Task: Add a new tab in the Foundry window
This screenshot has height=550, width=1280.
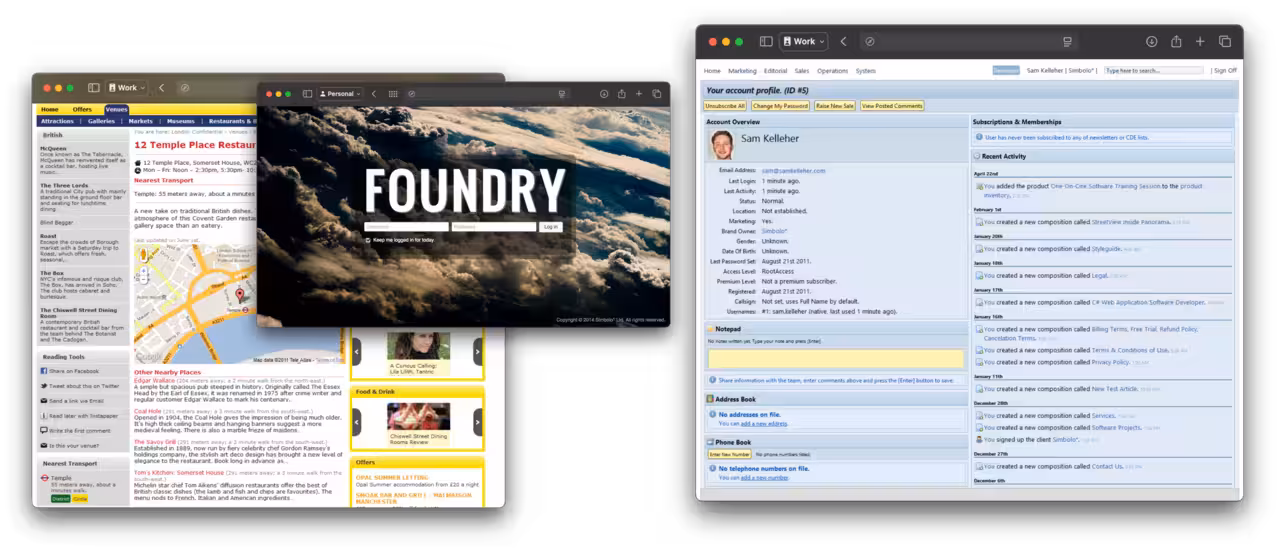Action: [639, 94]
